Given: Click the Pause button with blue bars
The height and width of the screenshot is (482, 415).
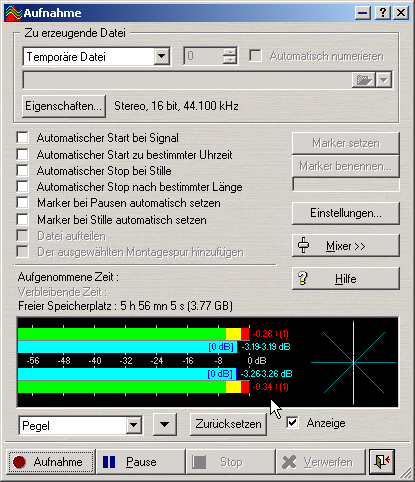Looking at the screenshot, I should (x=141, y=462).
